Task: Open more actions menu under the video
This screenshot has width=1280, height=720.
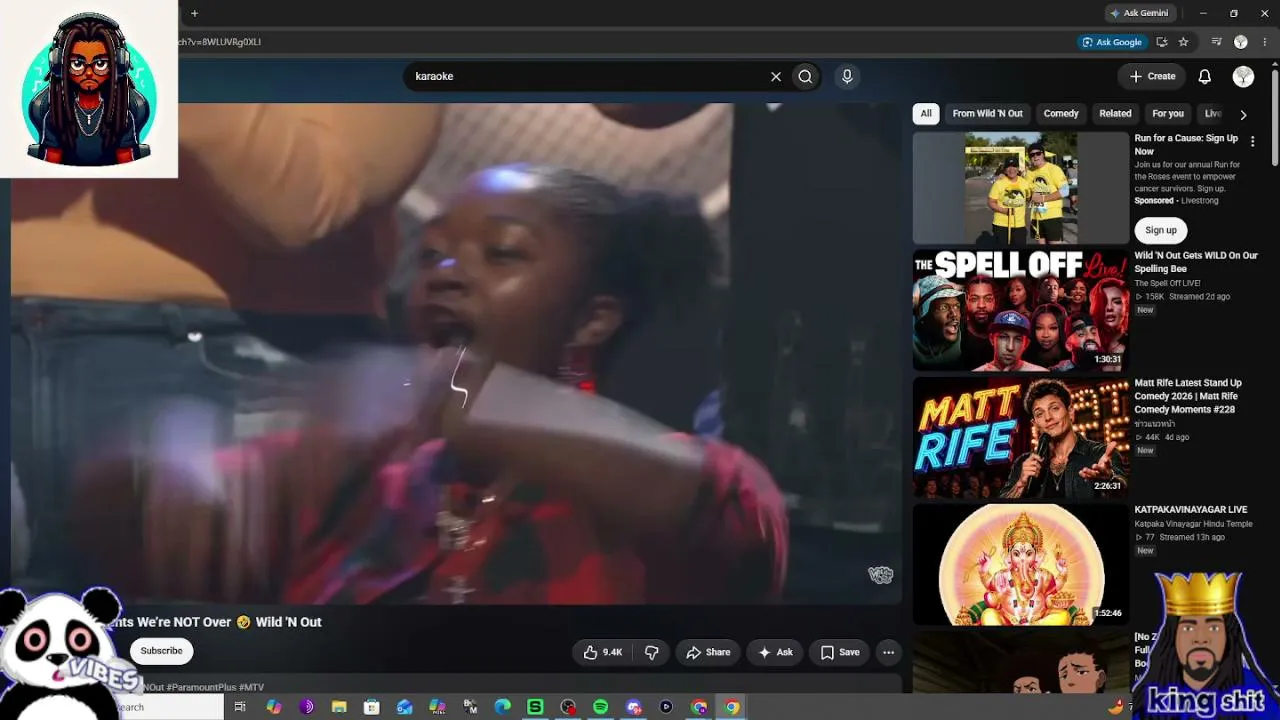Action: [x=888, y=652]
